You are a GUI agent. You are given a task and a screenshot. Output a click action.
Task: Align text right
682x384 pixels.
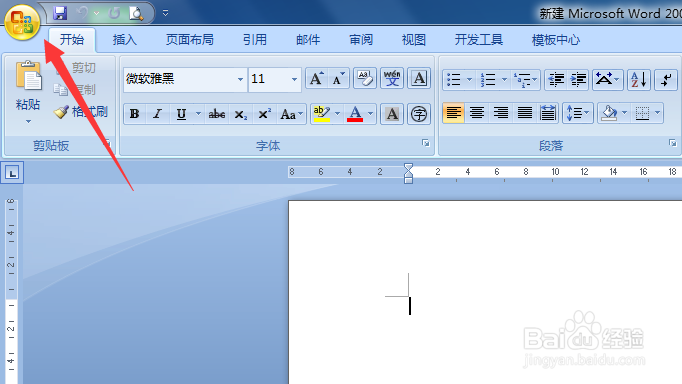click(501, 113)
